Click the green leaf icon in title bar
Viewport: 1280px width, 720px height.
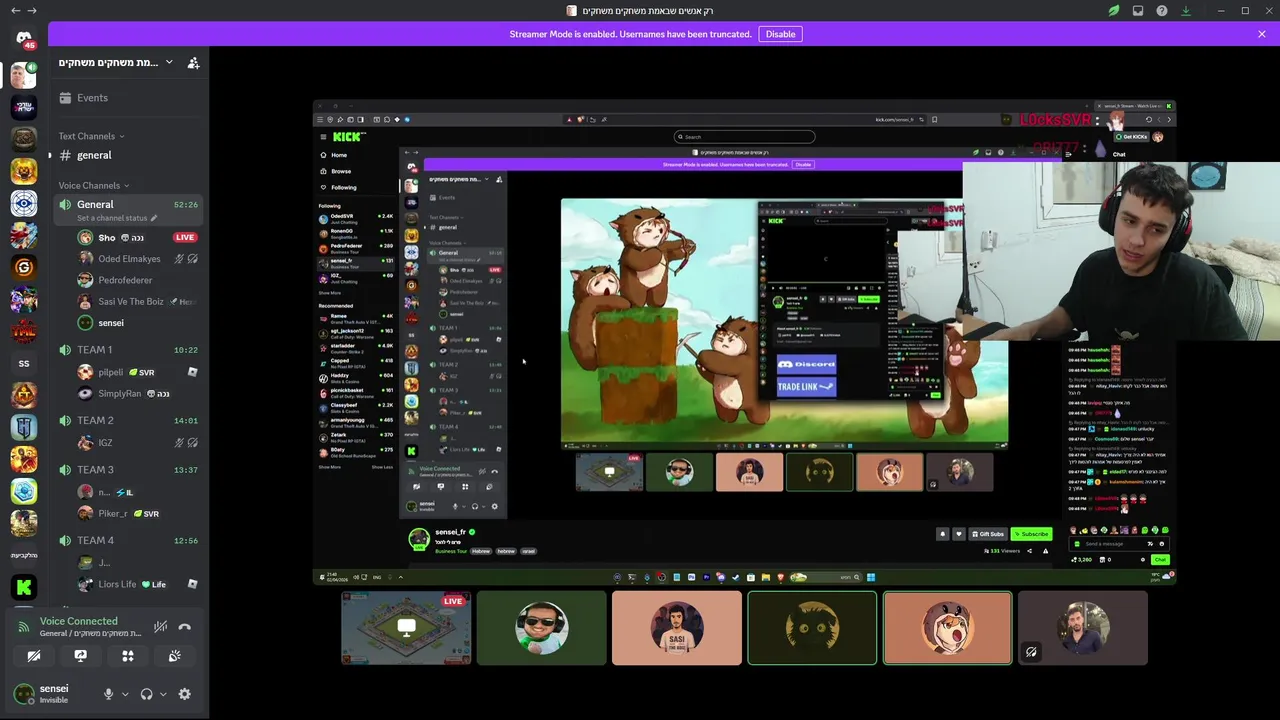(1113, 11)
